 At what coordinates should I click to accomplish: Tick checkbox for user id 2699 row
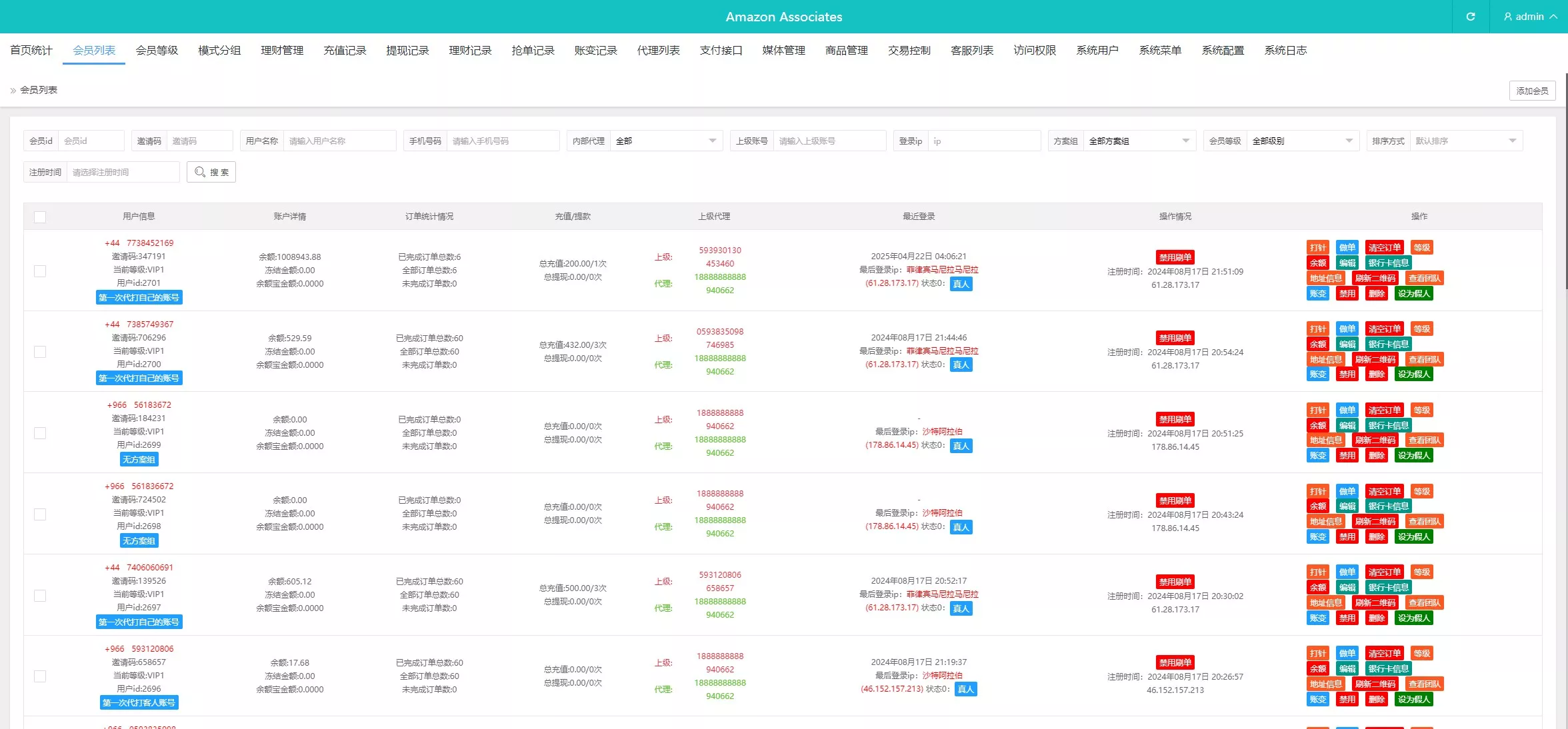[40, 433]
